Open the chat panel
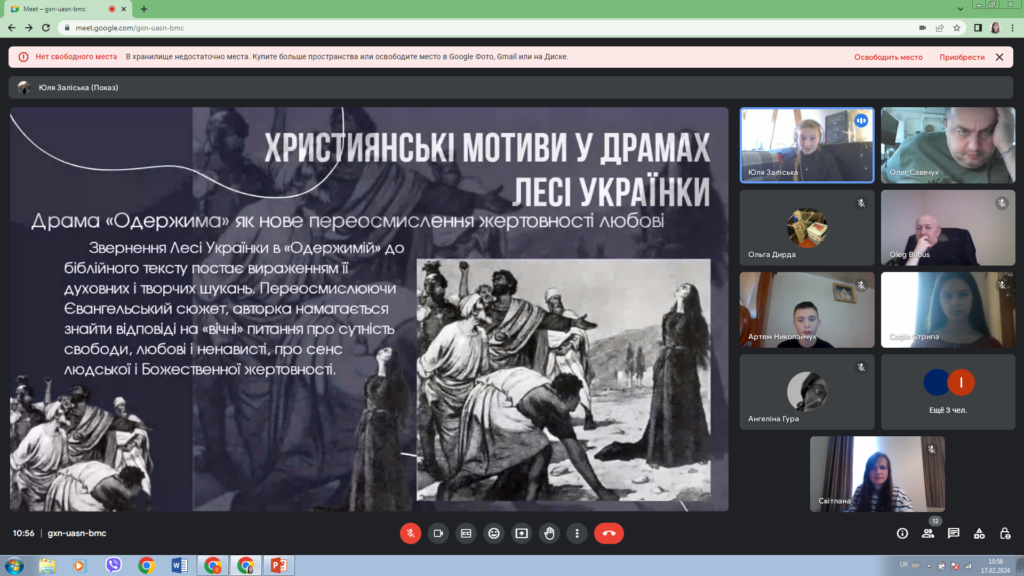Image resolution: width=1024 pixels, height=576 pixels. point(953,534)
